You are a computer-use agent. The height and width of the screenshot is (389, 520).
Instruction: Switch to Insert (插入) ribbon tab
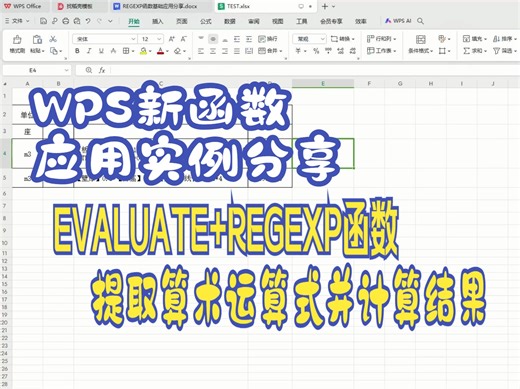click(157, 21)
